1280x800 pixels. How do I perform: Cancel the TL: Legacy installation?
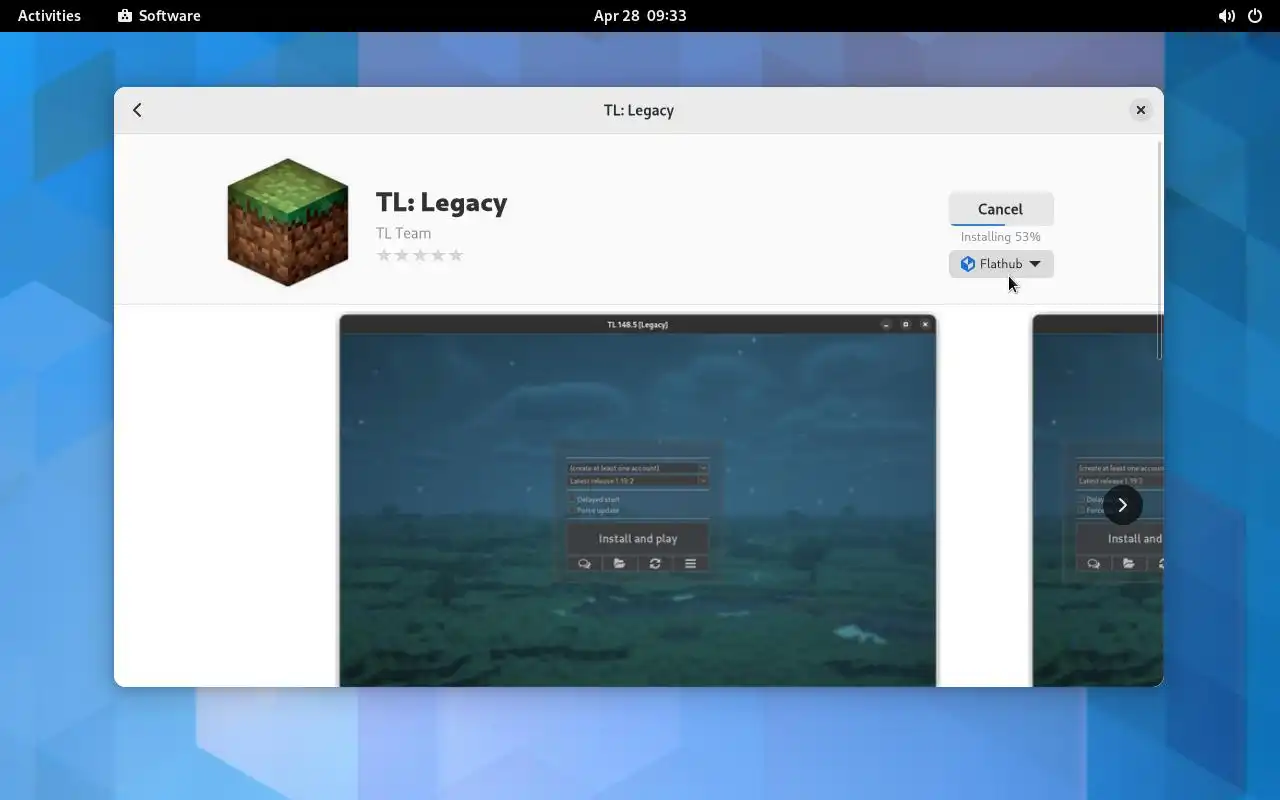click(x=1000, y=209)
